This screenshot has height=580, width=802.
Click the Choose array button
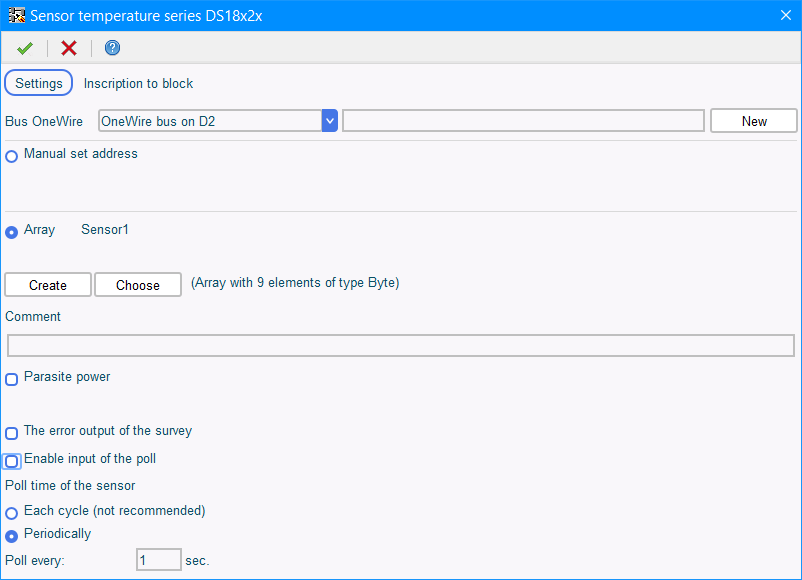pos(138,284)
